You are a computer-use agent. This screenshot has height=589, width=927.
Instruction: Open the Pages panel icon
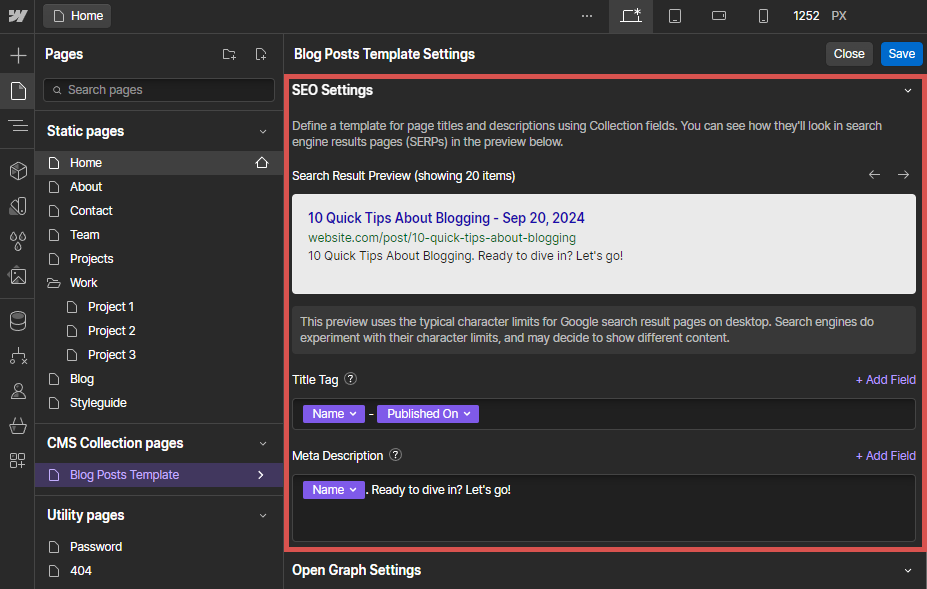[x=18, y=91]
